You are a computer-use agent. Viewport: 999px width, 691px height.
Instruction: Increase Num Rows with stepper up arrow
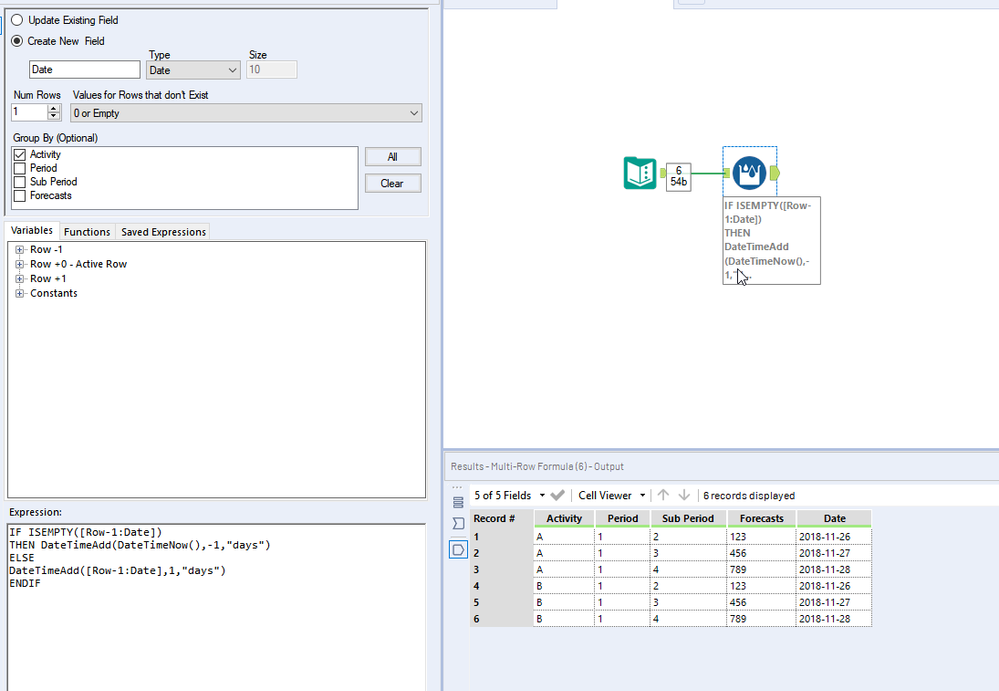(x=54, y=108)
